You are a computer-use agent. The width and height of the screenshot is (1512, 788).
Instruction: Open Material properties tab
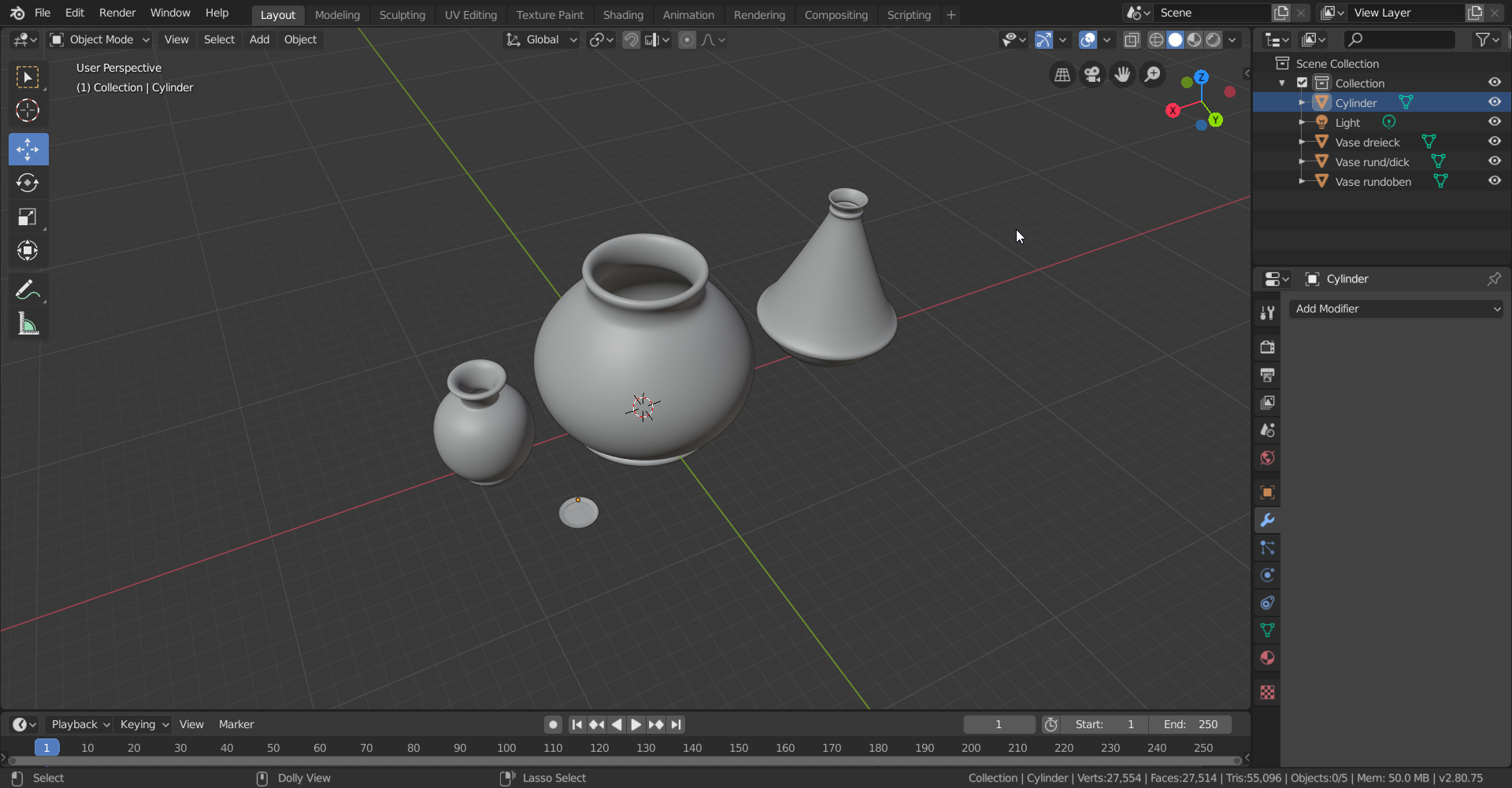click(1267, 658)
